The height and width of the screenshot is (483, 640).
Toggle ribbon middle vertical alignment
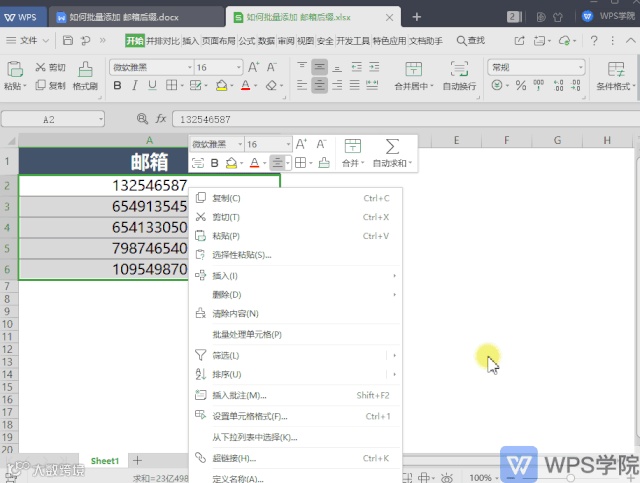click(x=320, y=67)
